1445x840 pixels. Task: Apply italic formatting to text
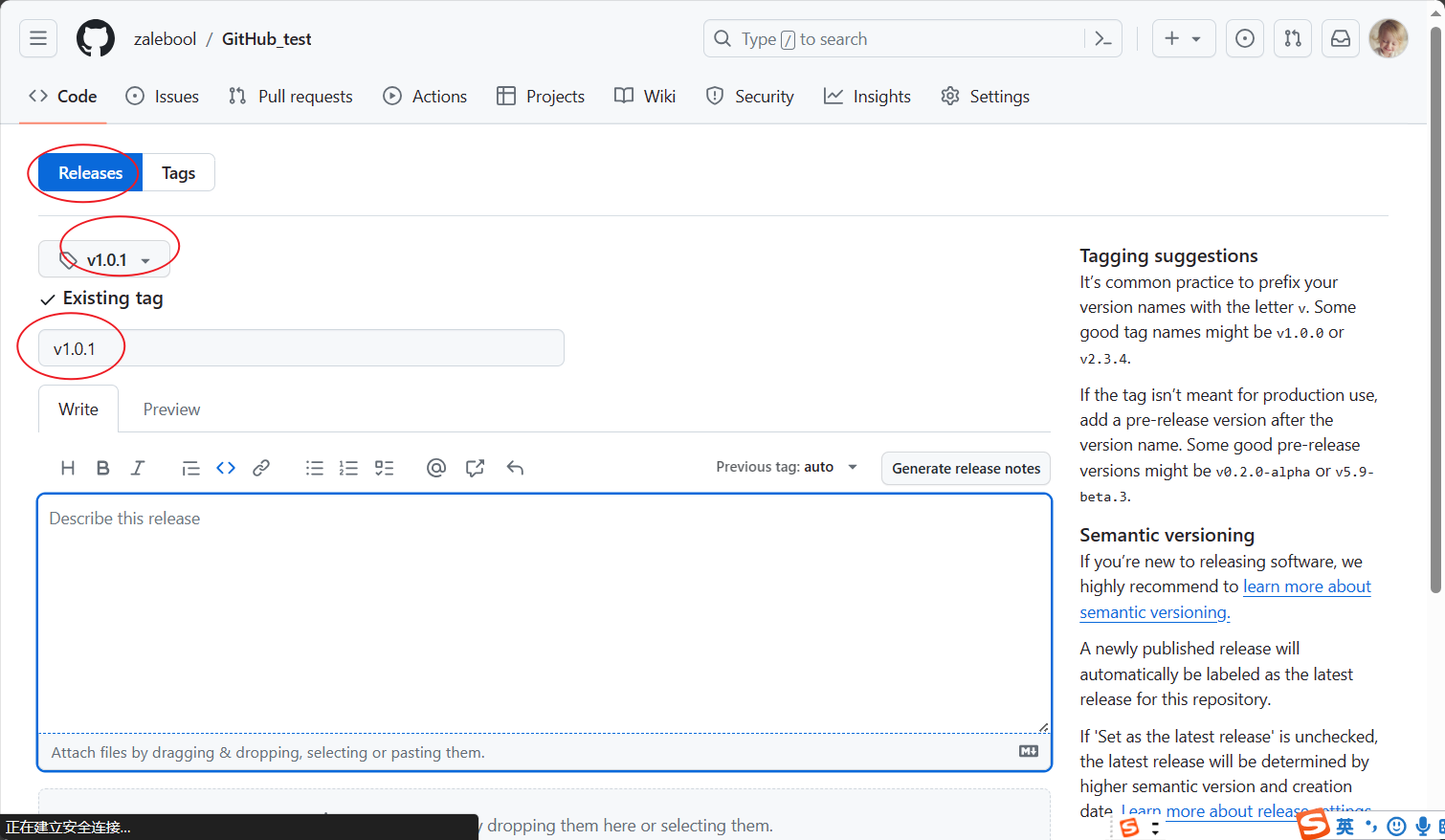coord(138,468)
